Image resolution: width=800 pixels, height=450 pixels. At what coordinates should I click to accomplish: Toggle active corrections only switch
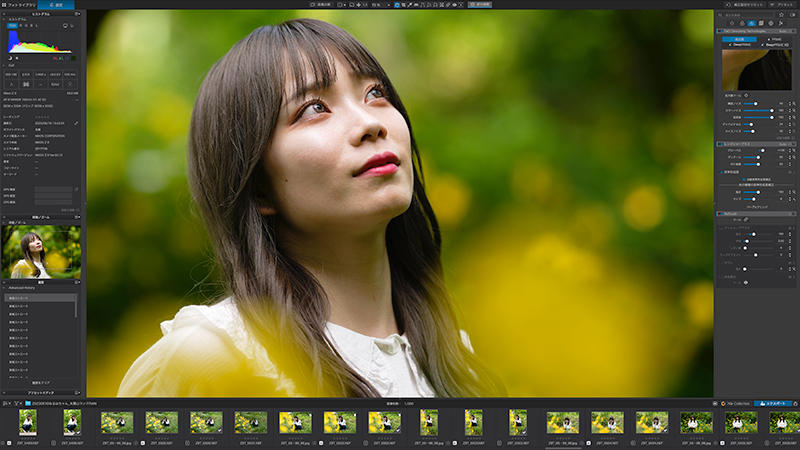click(792, 15)
